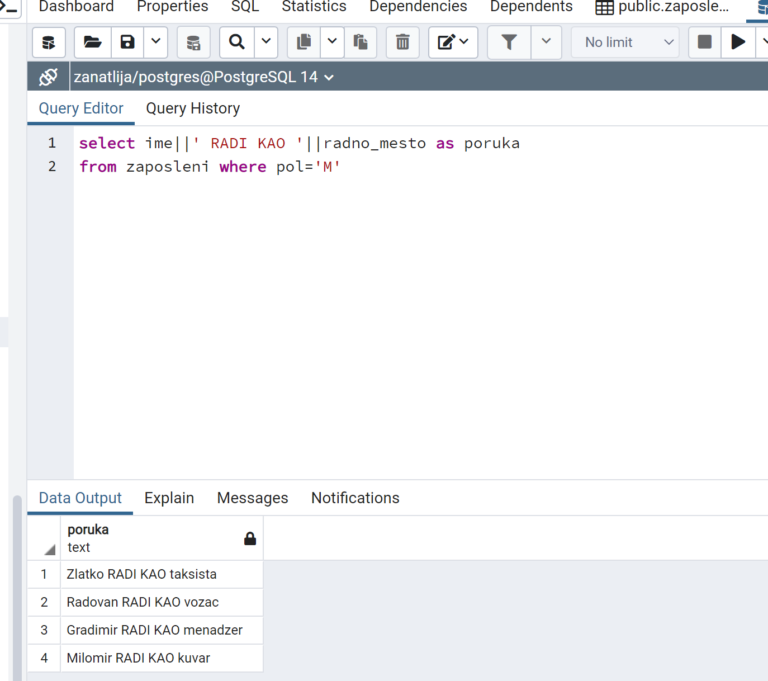Switch to the Explain tab
The image size is (768, 681).
click(169, 498)
